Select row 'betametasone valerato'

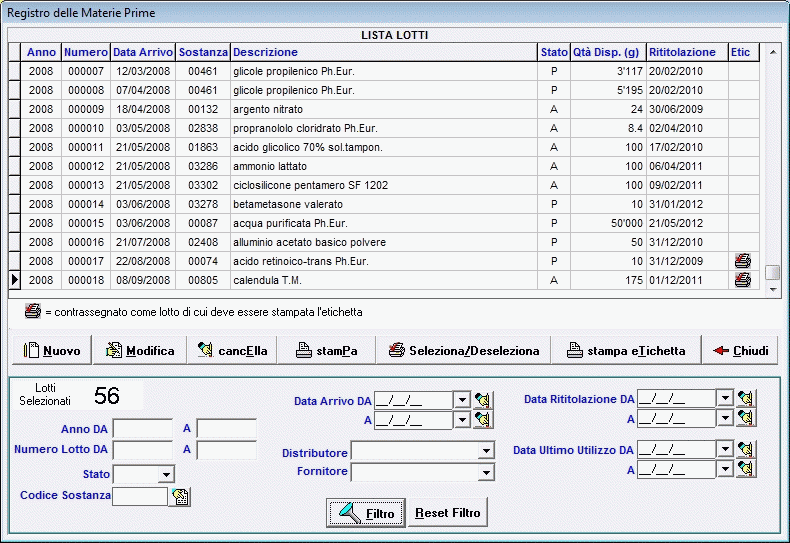click(x=384, y=205)
